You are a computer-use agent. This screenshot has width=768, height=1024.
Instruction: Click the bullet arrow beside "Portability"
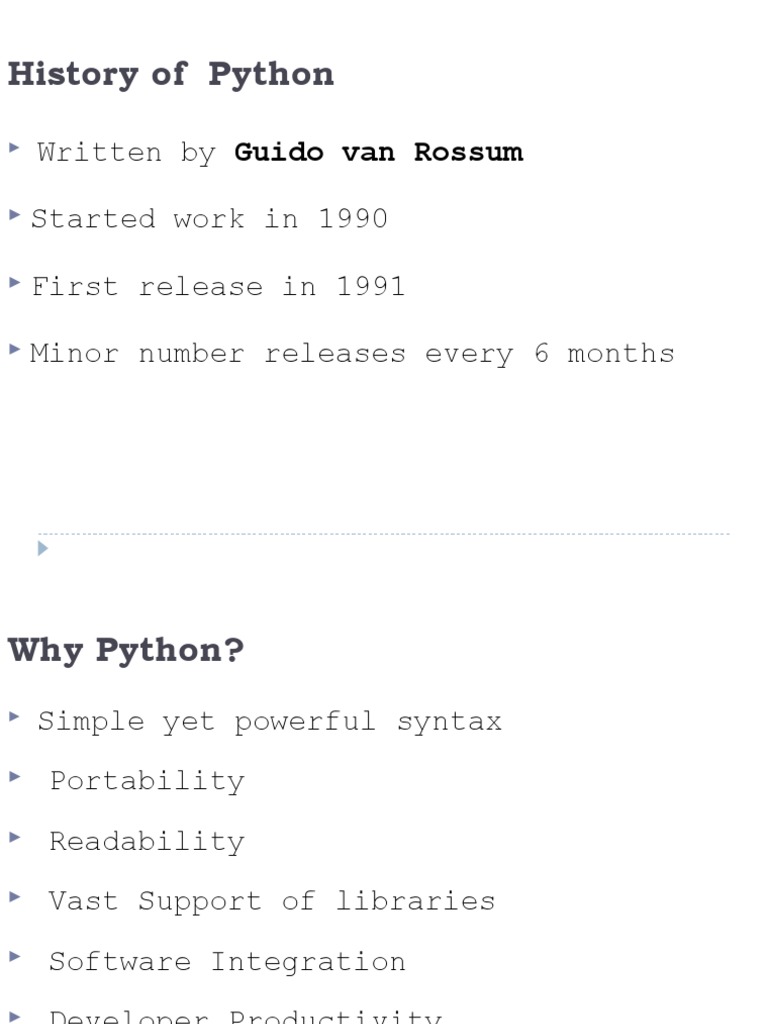coord(14,776)
